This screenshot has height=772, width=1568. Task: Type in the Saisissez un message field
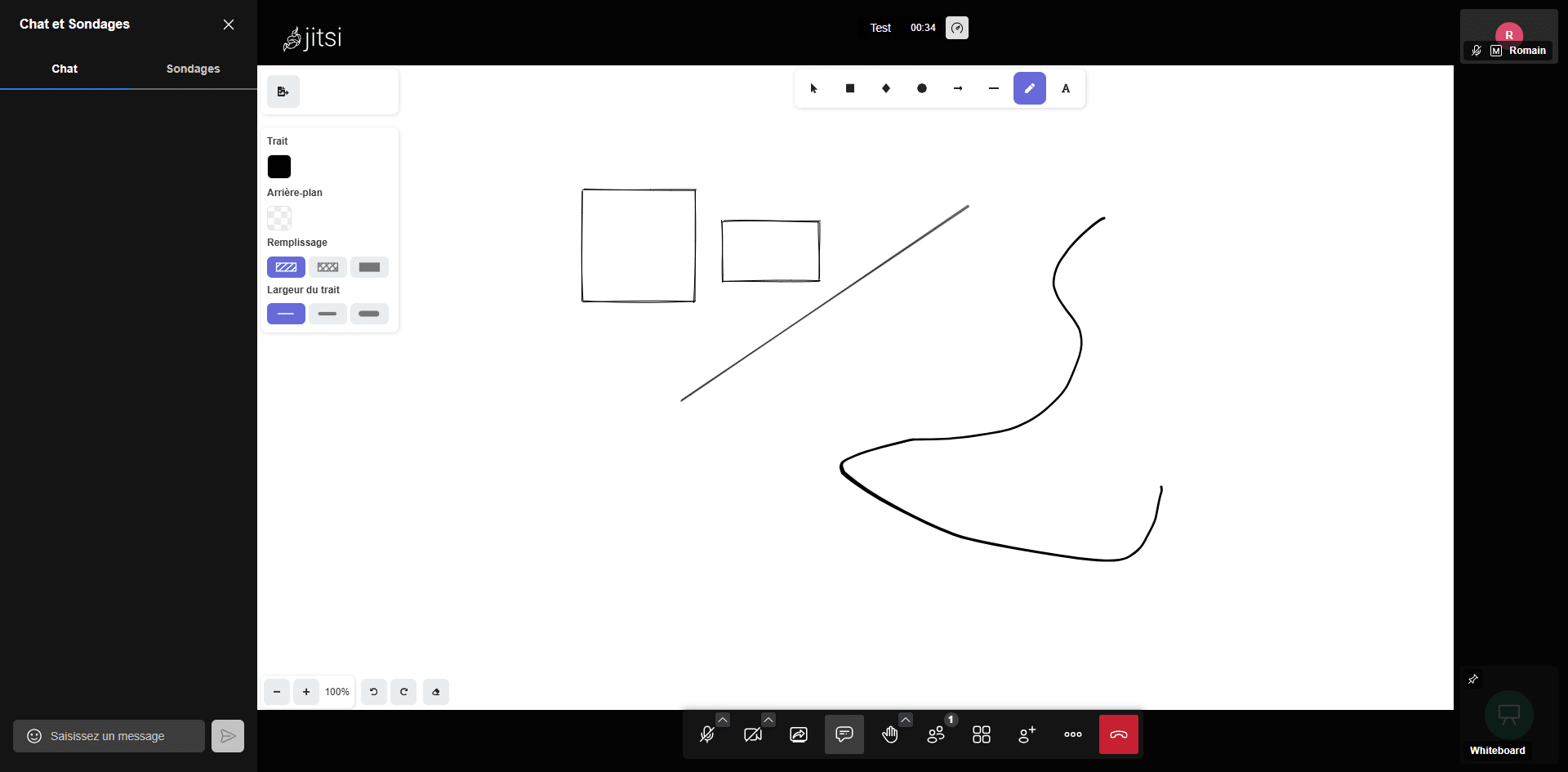(x=122, y=736)
